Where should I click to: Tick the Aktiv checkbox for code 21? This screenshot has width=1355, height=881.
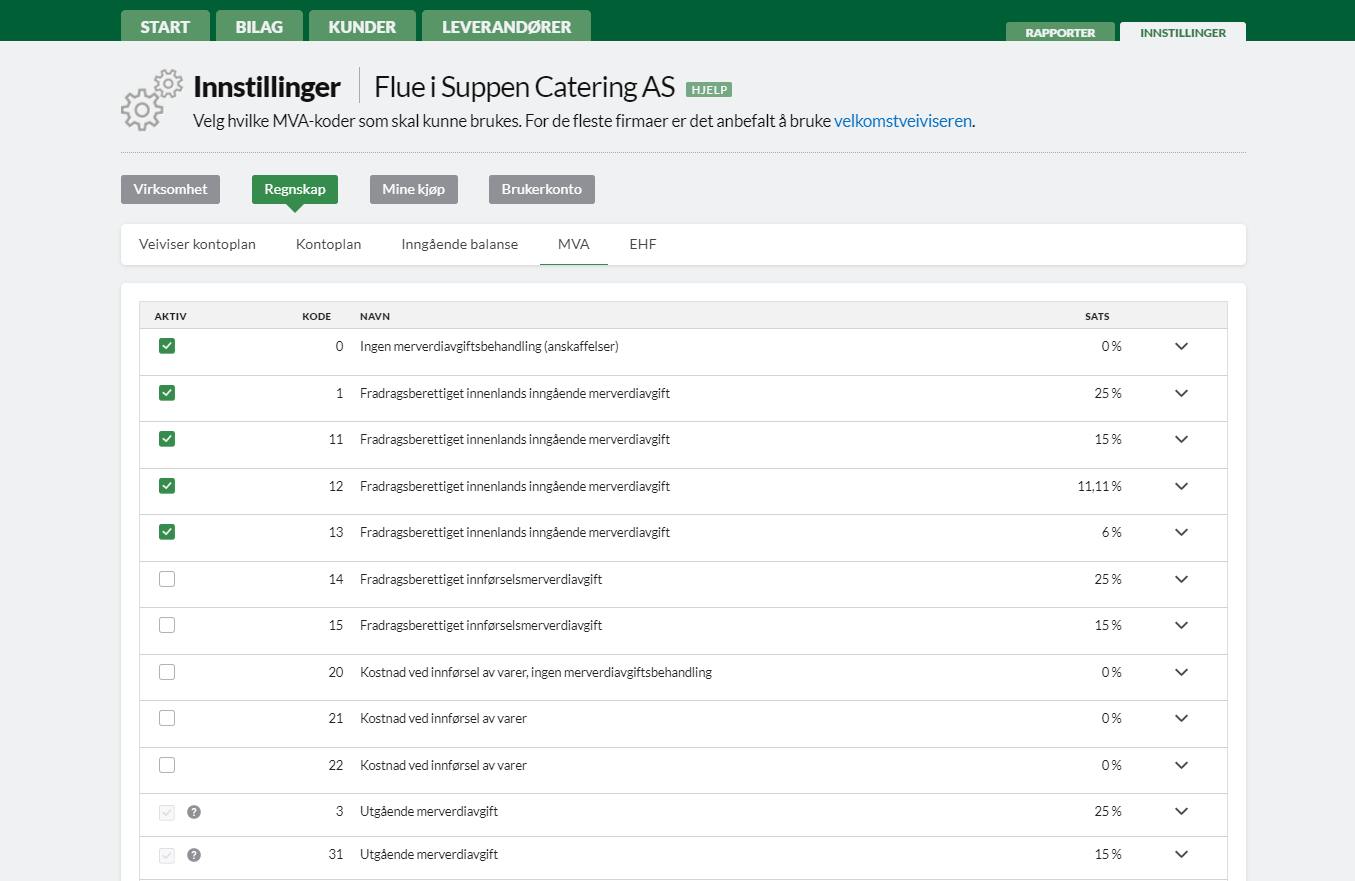coord(167,718)
